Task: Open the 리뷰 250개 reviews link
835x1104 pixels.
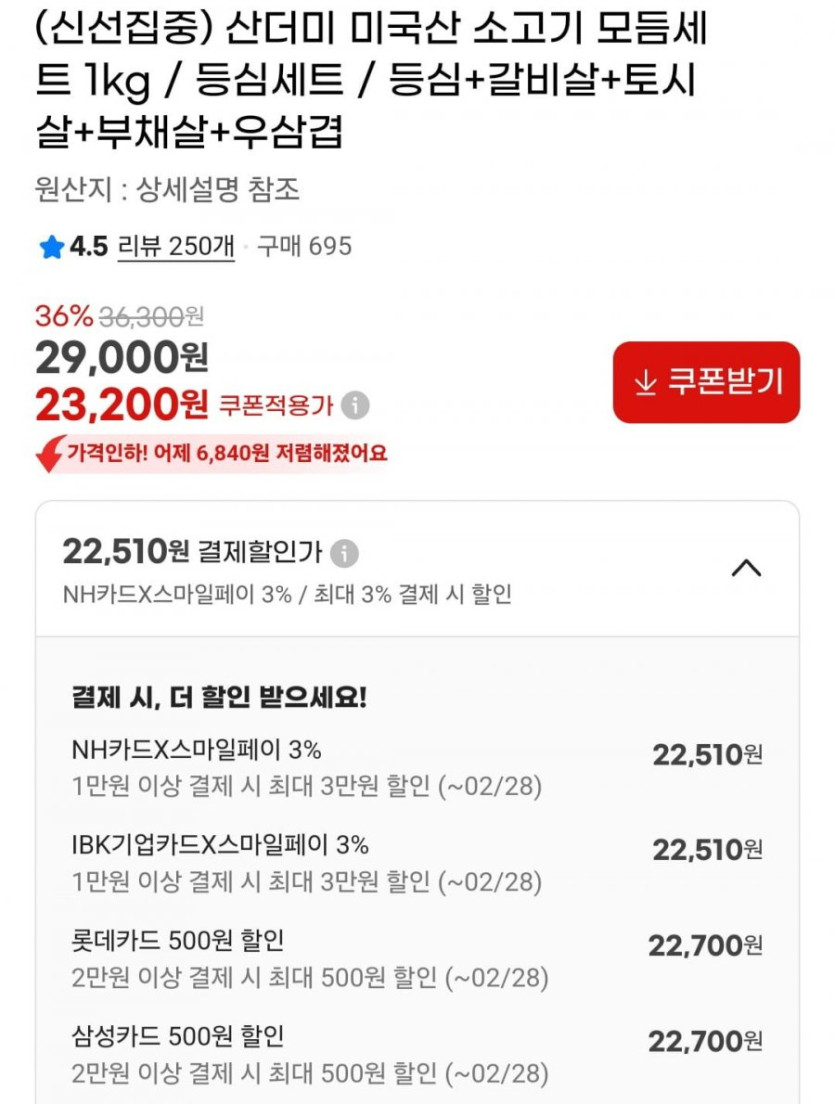Action: point(176,246)
